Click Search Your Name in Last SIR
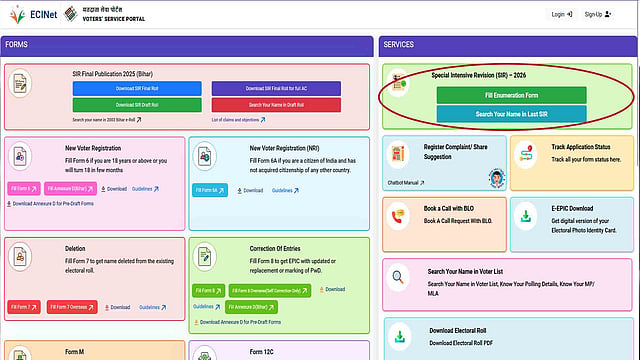The height and width of the screenshot is (360, 640). coord(511,114)
